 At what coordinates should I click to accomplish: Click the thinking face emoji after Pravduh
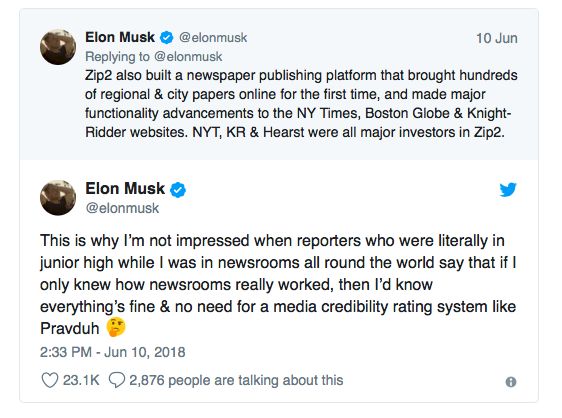[116, 327]
